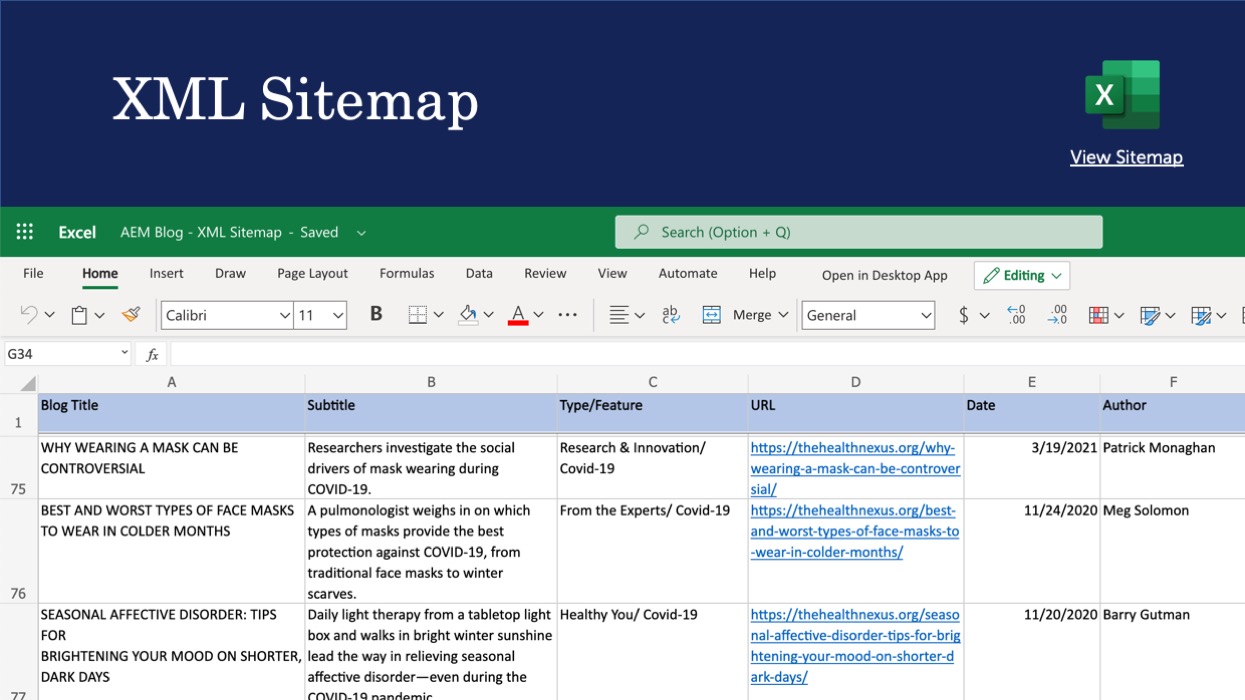Open the font size 11 dropdown

coord(338,316)
